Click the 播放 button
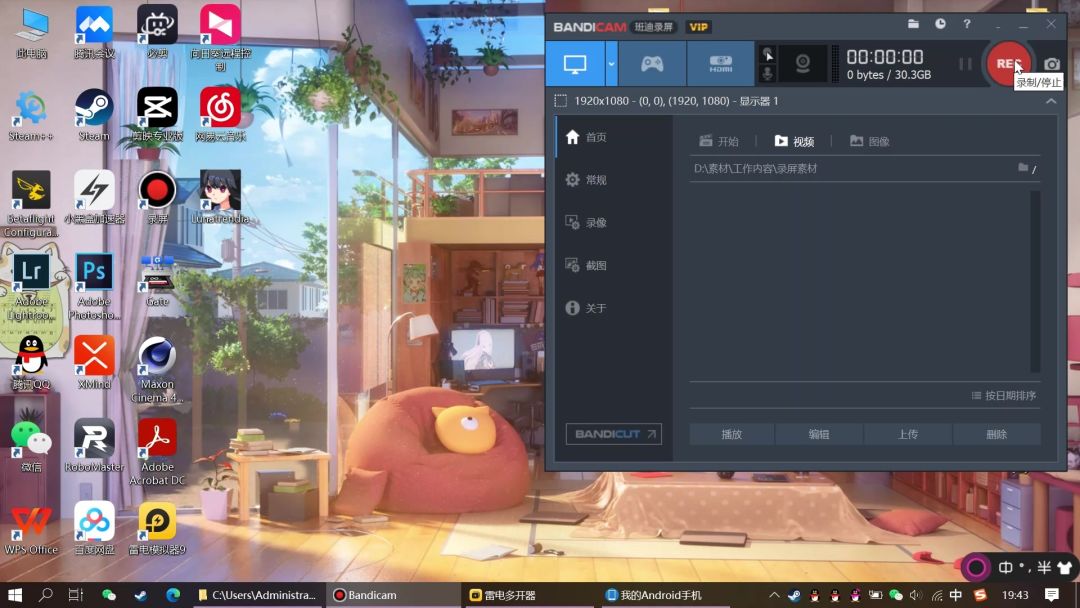This screenshot has width=1080, height=608. 732,434
